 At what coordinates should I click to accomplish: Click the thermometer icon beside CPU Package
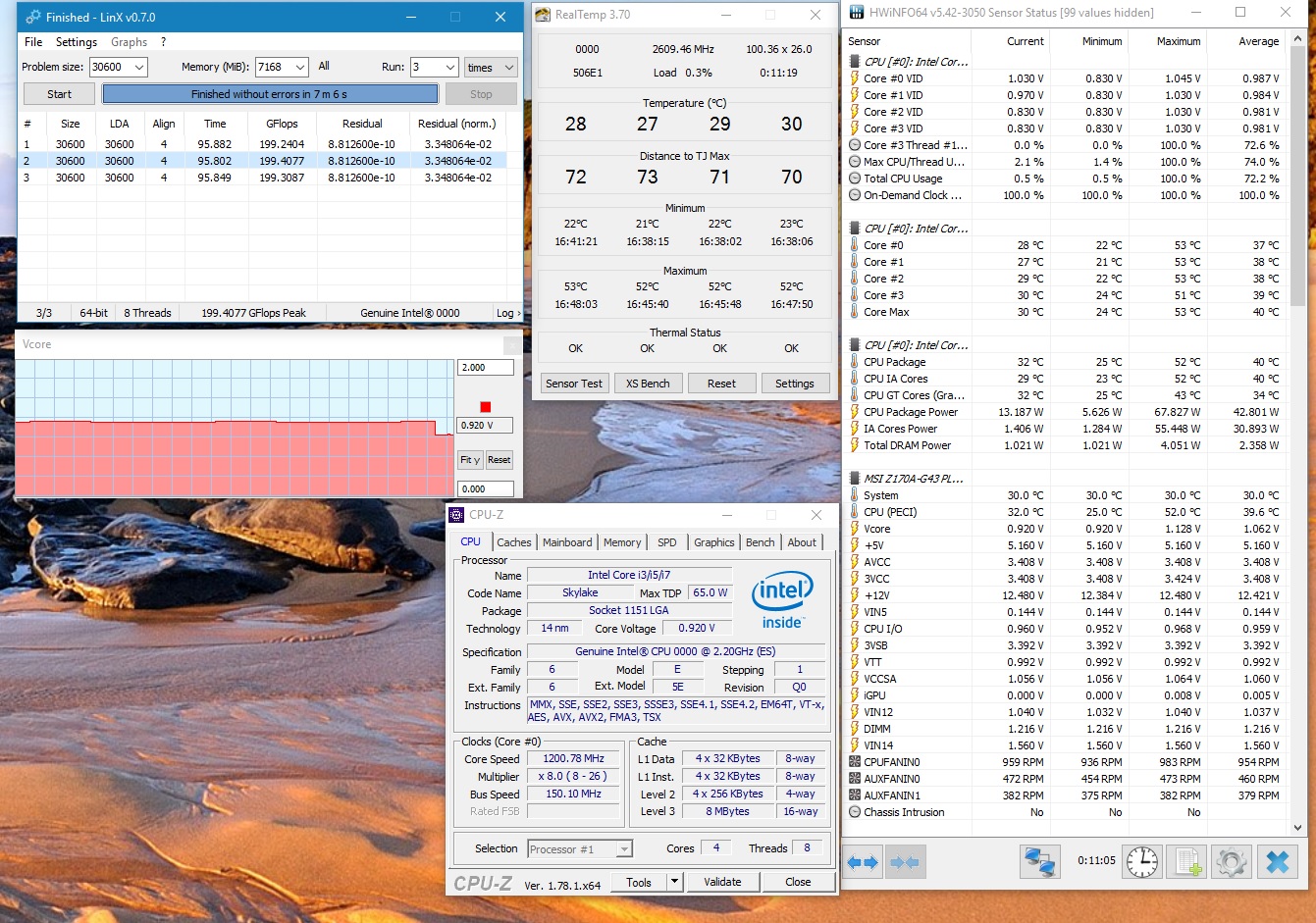[x=854, y=362]
